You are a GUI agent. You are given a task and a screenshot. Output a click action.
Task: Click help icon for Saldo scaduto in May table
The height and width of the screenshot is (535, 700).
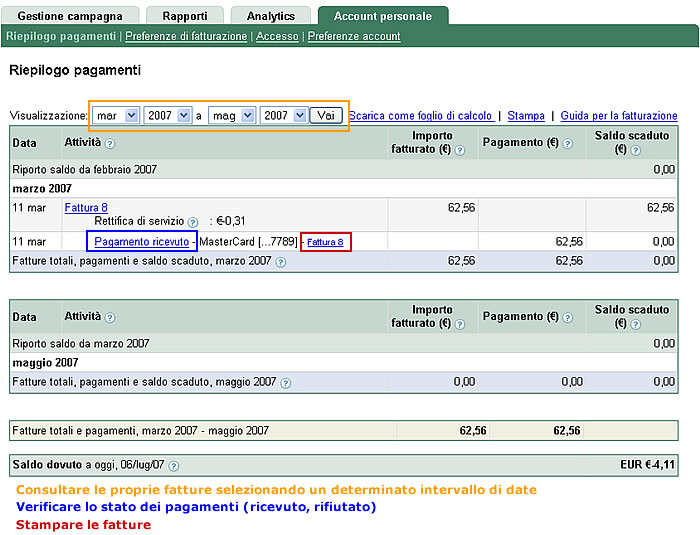coord(633,324)
